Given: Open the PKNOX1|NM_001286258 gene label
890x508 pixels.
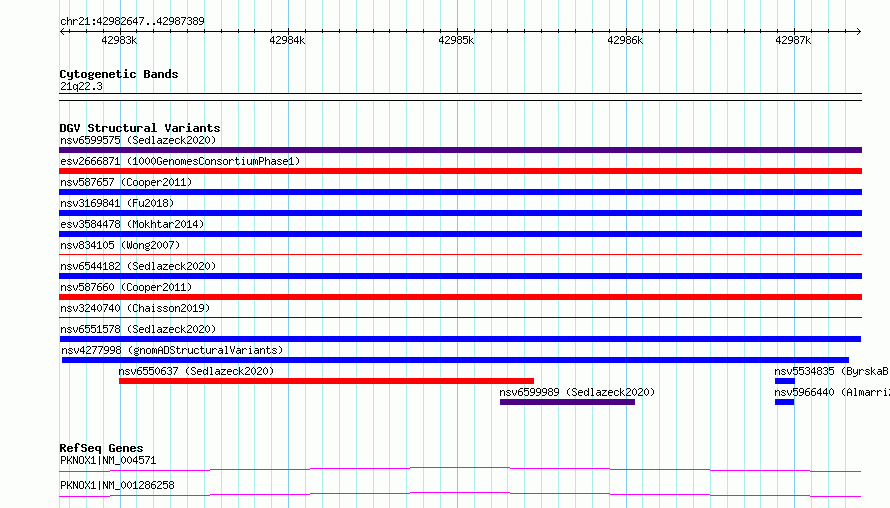Looking at the screenshot, I should point(117,485).
